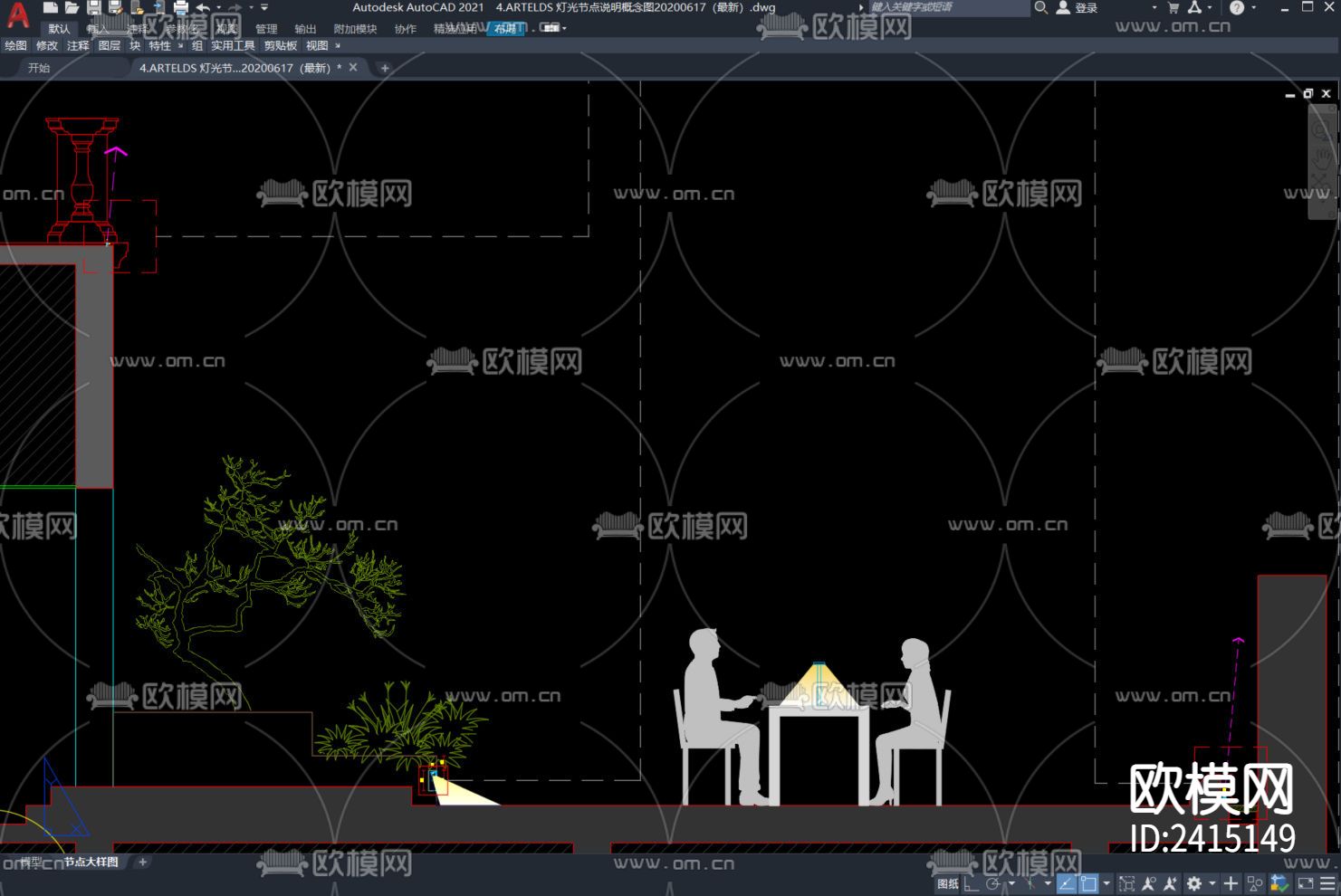The height and width of the screenshot is (896, 1341).
Task: Open the quick access toolbar customize dropdown
Action: (x=264, y=7)
